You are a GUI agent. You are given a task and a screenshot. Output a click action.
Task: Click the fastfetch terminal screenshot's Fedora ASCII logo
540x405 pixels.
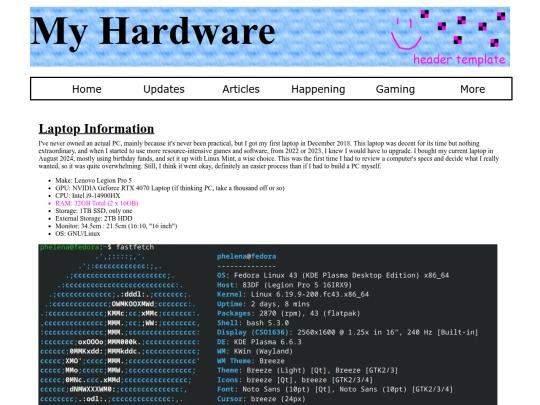pos(120,328)
